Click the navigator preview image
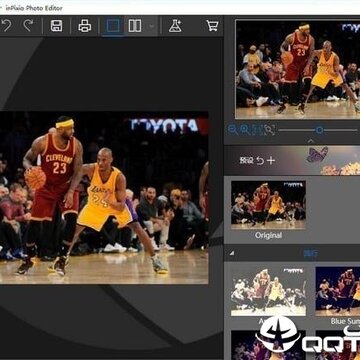360x360 pixels. tap(298, 69)
